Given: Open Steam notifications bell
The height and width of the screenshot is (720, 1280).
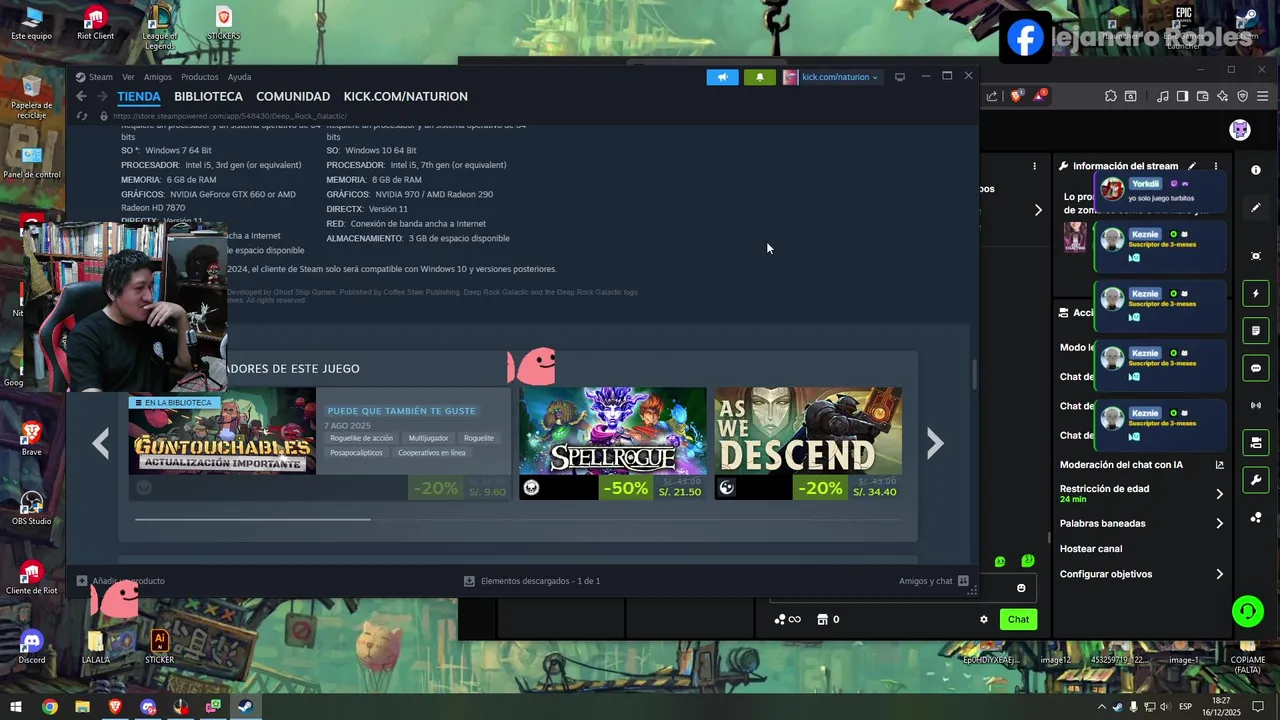Looking at the screenshot, I should [x=759, y=77].
